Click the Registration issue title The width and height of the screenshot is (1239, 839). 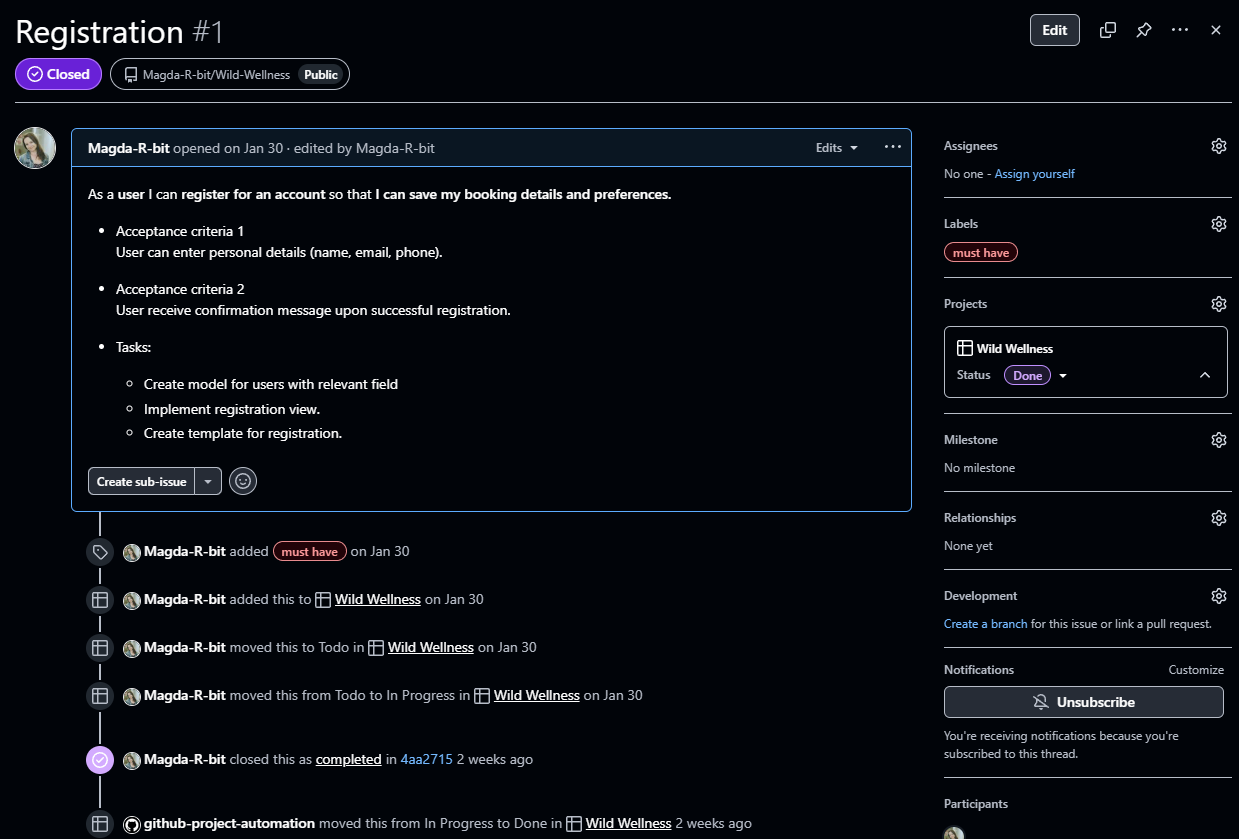(x=99, y=32)
